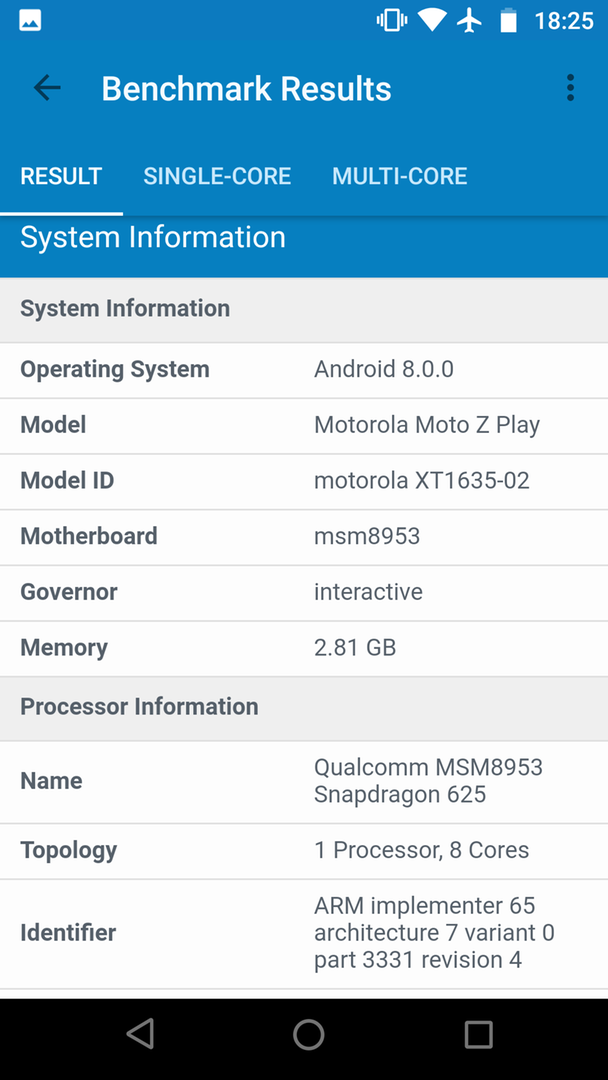Tap the Qualcomm MSM8953 Snapdragon 625 value
The width and height of the screenshot is (608, 1080).
(428, 781)
